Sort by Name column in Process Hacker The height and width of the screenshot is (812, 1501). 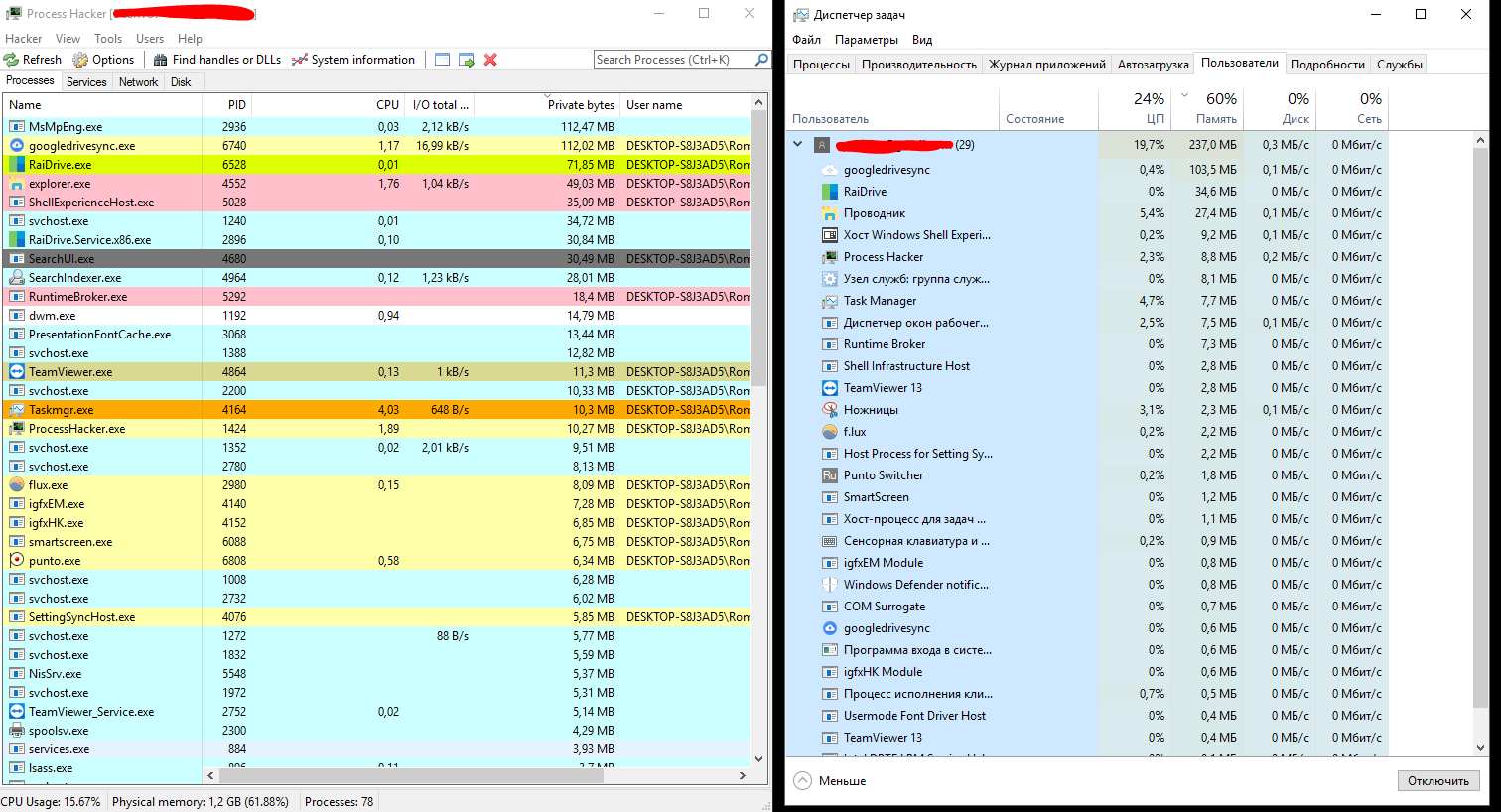pyautogui.click(x=102, y=105)
